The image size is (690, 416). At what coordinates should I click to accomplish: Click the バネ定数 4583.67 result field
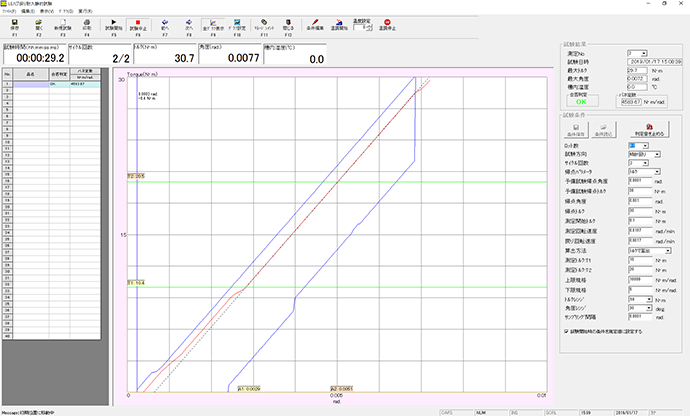click(631, 102)
